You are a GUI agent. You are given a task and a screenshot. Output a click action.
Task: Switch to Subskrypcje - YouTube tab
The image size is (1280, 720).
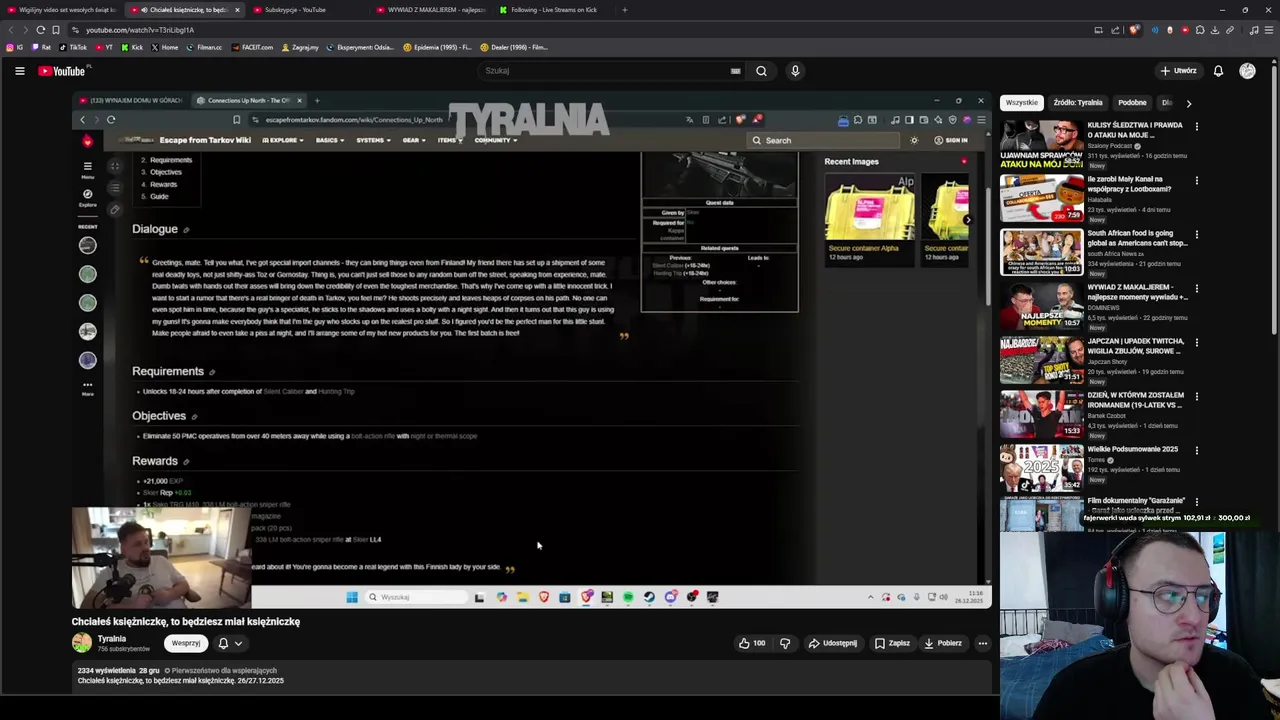click(x=295, y=10)
